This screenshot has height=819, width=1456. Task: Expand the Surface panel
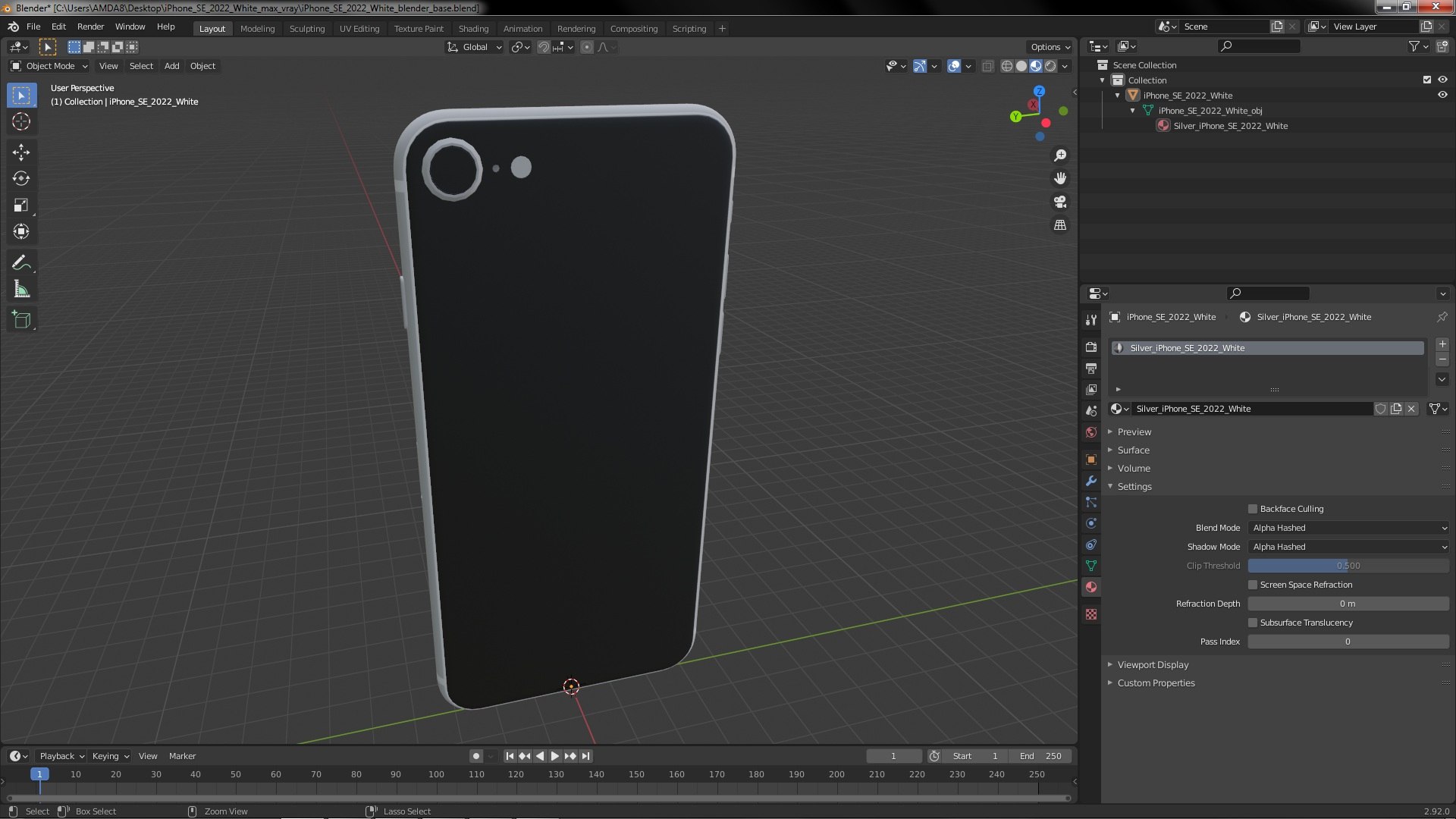(1133, 450)
